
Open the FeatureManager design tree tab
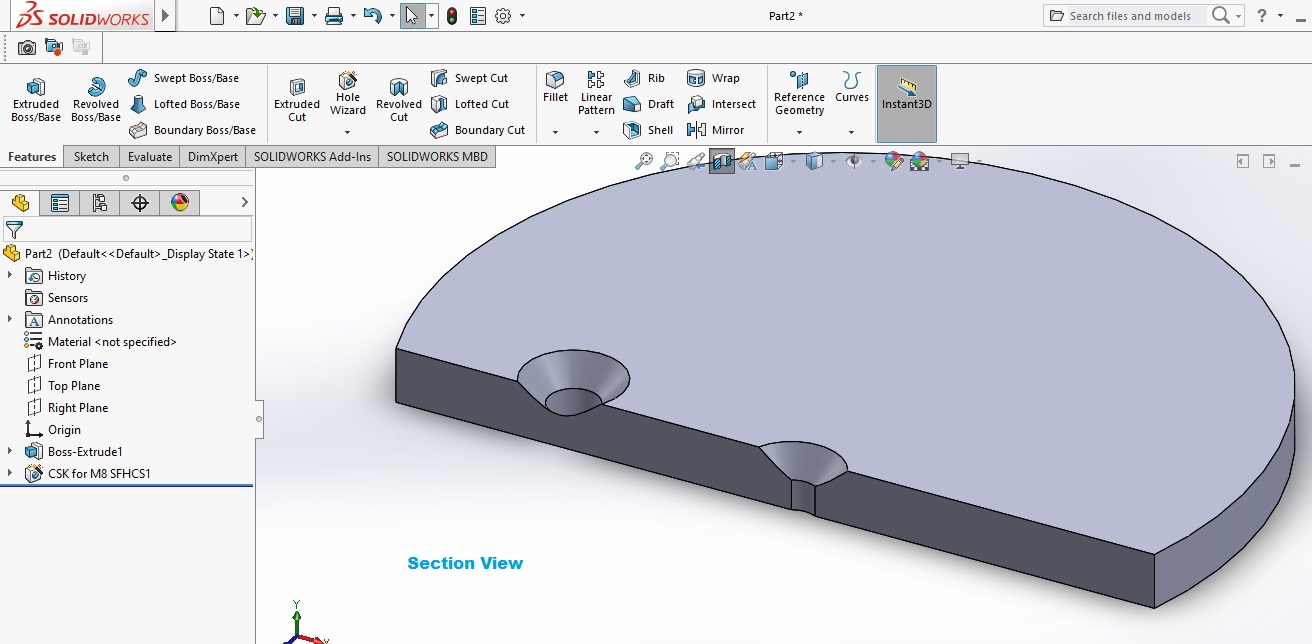click(x=20, y=203)
